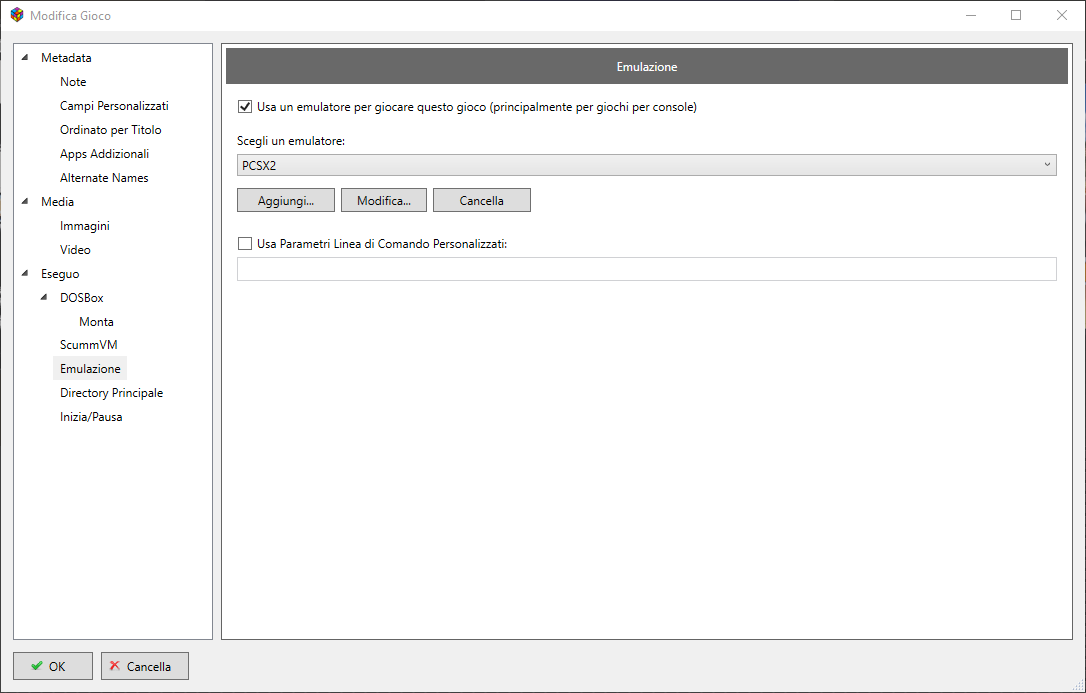The height and width of the screenshot is (693, 1086).
Task: Click the Modifica... button
Action: 384,200
